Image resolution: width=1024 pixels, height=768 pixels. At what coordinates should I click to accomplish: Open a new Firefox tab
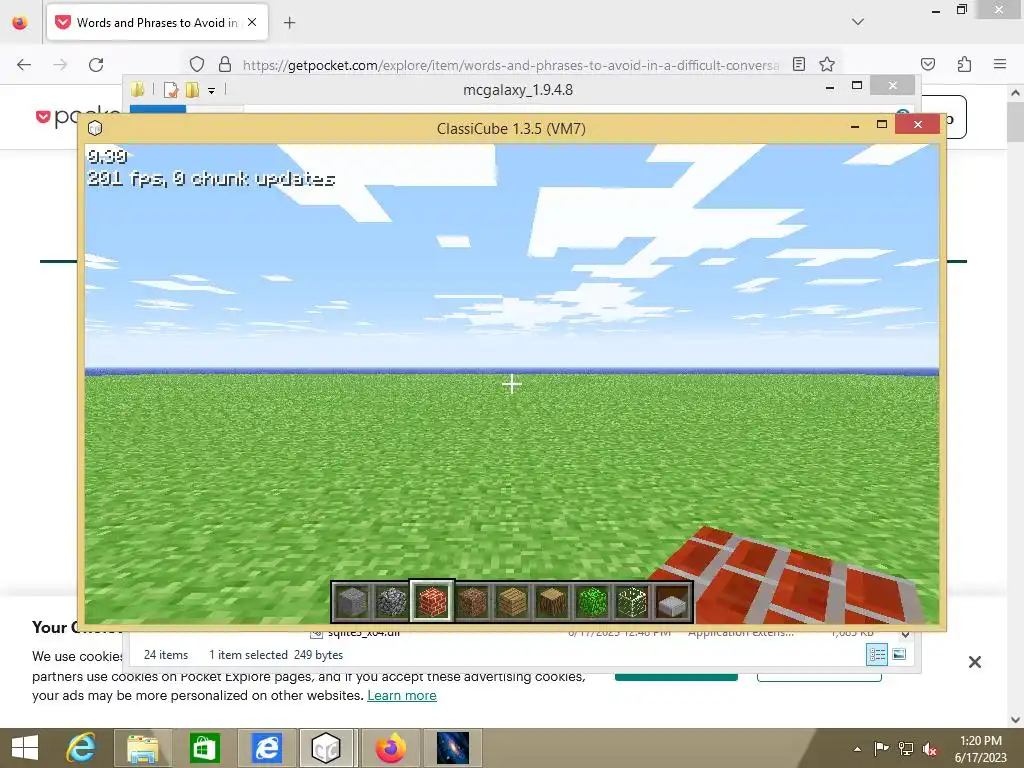(289, 22)
